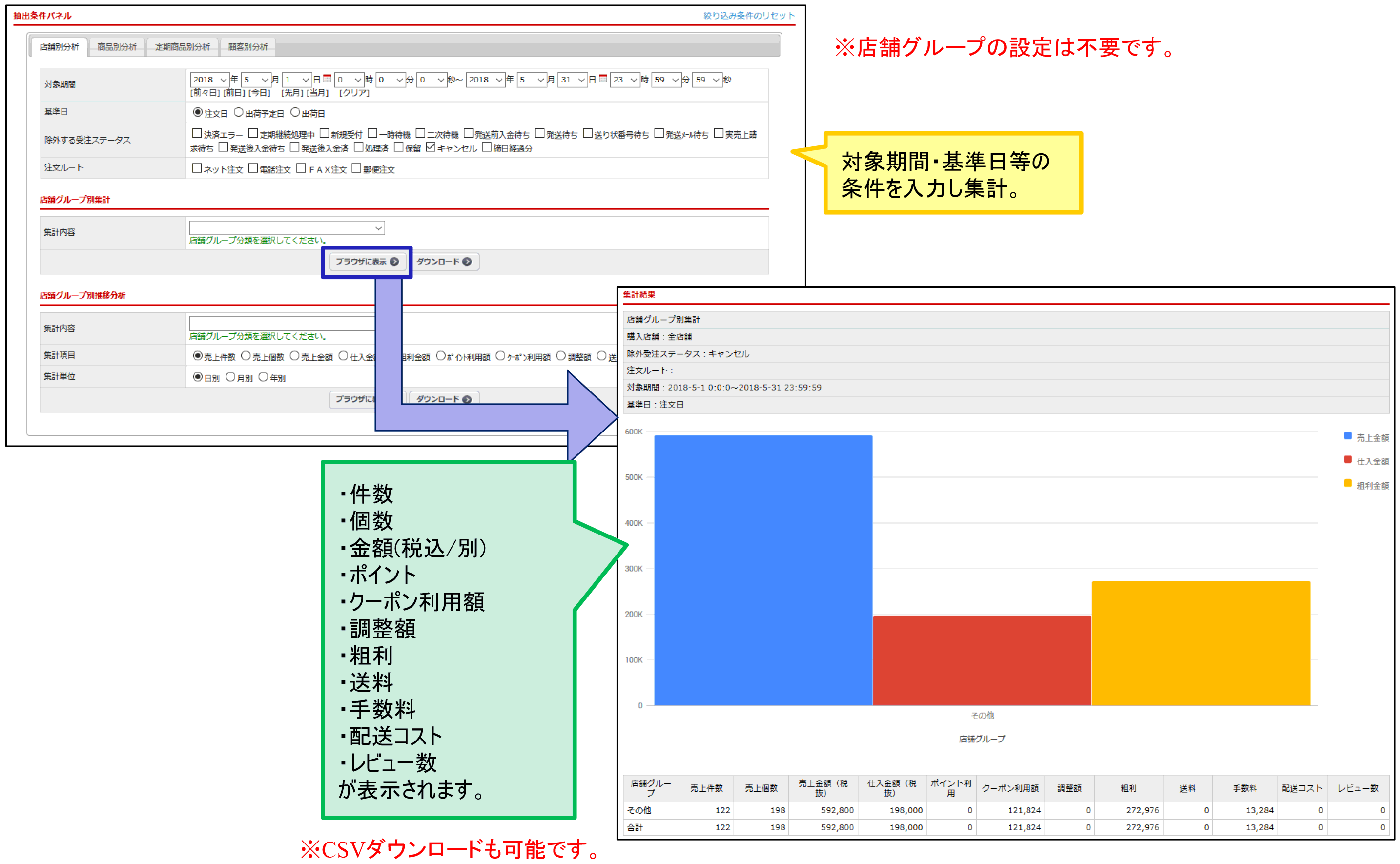Click 売上金額 blue legend marker

pyautogui.click(x=1347, y=436)
